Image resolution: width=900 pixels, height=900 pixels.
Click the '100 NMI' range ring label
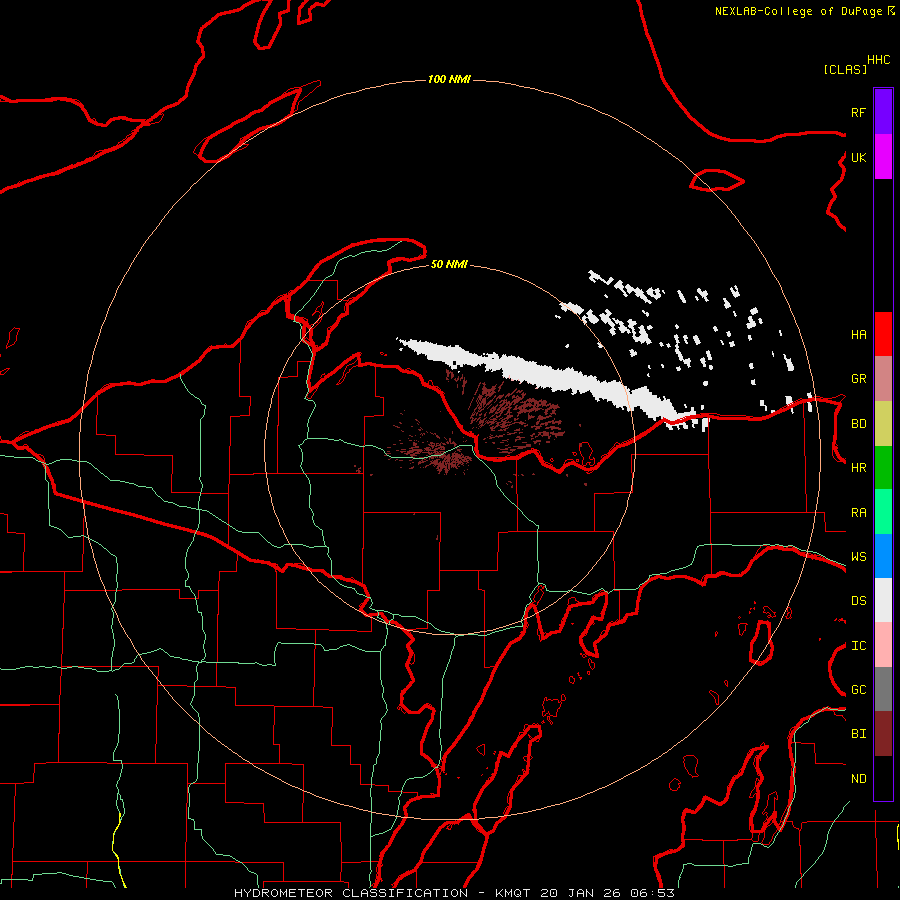click(x=449, y=79)
